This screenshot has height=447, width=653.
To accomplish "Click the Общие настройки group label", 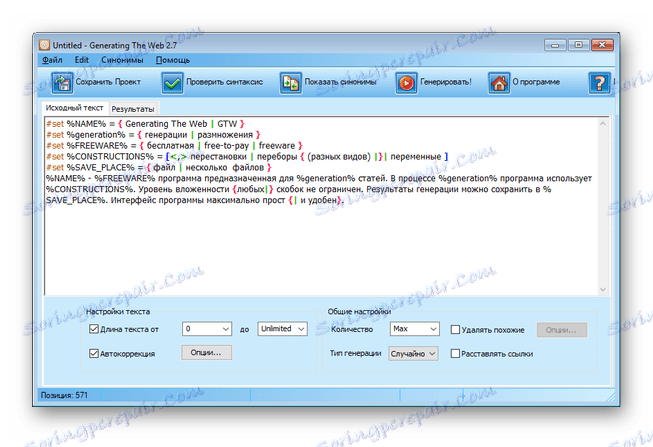I will 359,311.
